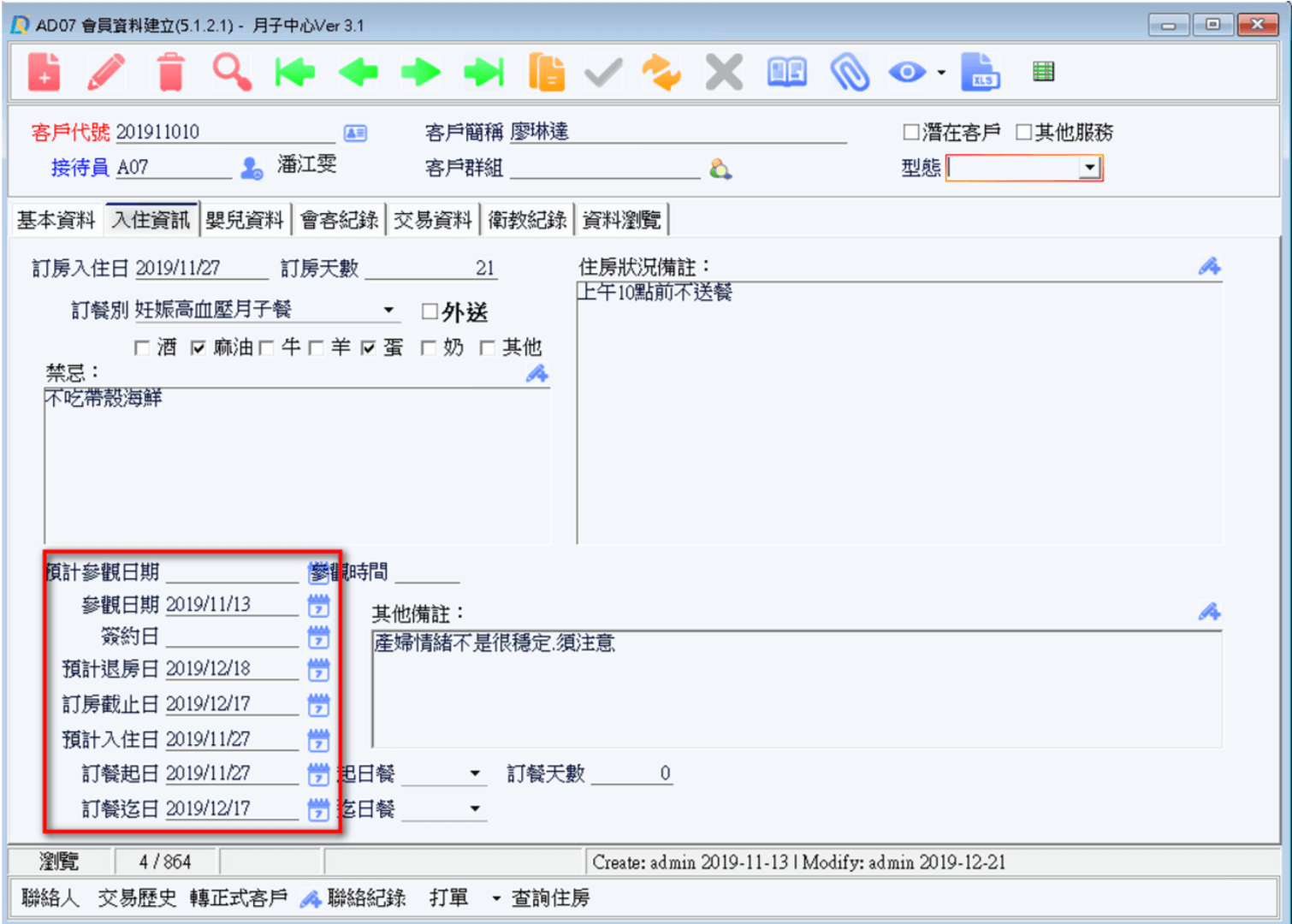Open calendar icon for 訂房截止日
This screenshot has height=924, width=1292.
(318, 705)
